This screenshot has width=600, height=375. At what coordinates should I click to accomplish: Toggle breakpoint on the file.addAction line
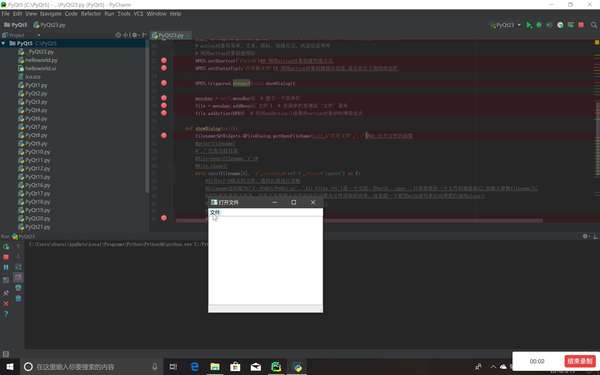click(x=164, y=113)
